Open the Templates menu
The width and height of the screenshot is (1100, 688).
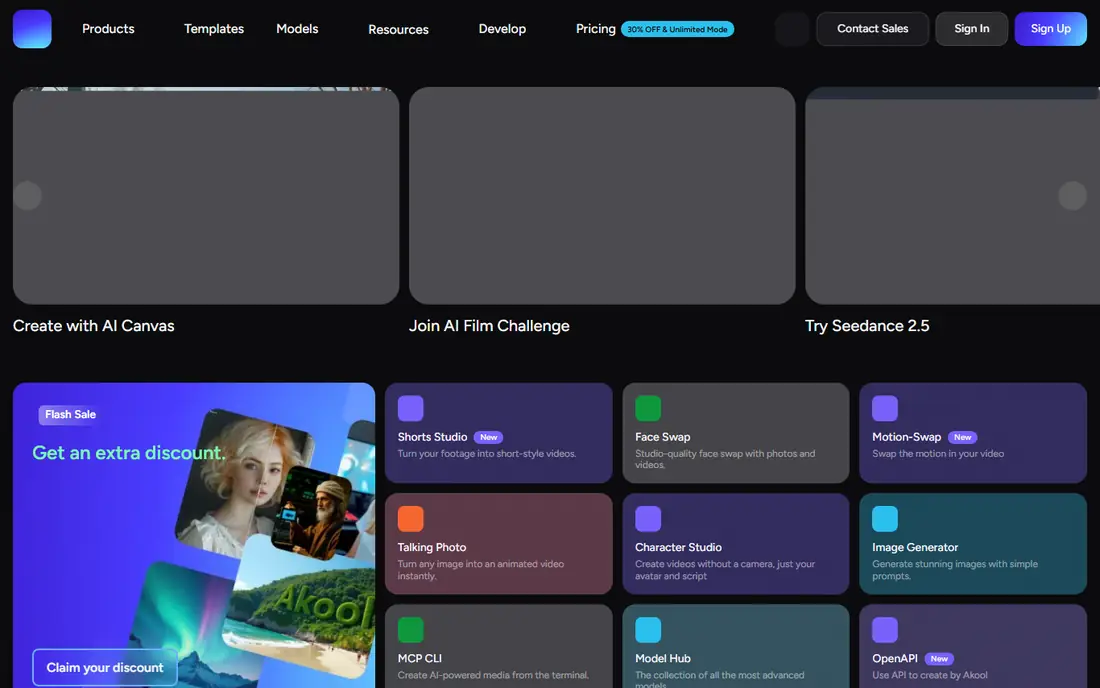coord(214,29)
